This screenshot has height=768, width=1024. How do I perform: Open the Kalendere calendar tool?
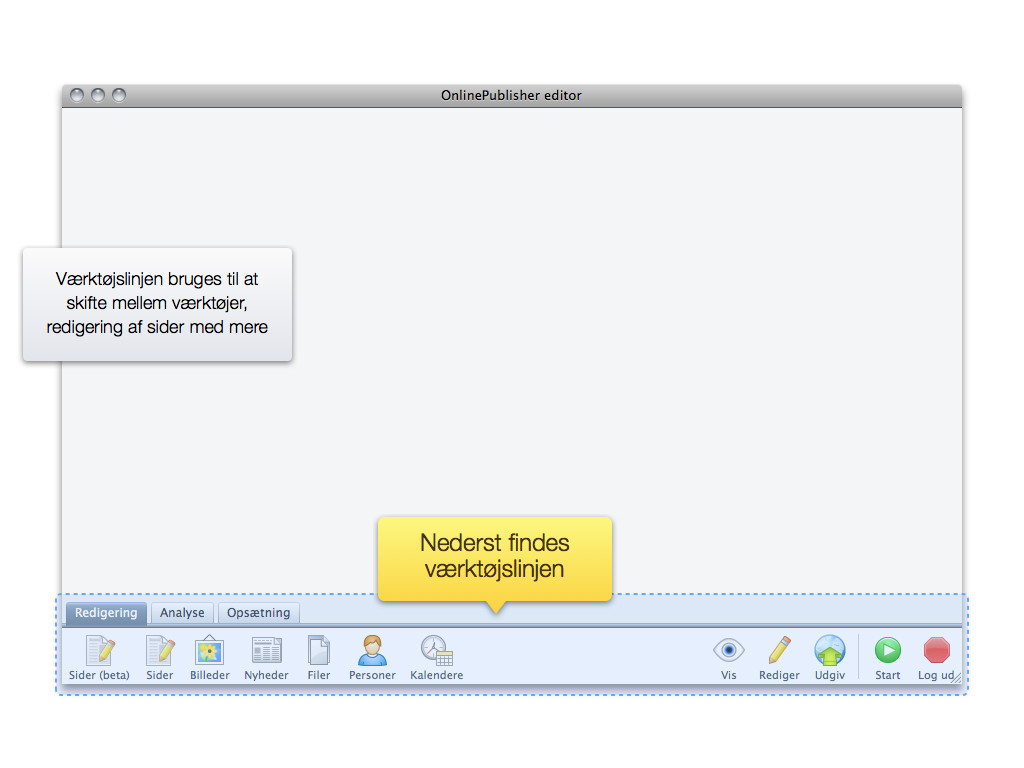click(436, 657)
